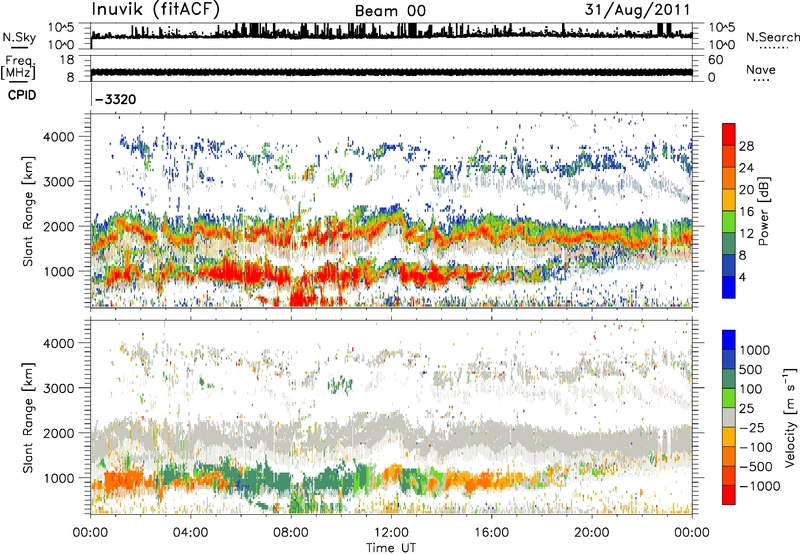The image size is (800, 554).
Task: Click the red top segment of the Power color bar
Action: pos(729,134)
